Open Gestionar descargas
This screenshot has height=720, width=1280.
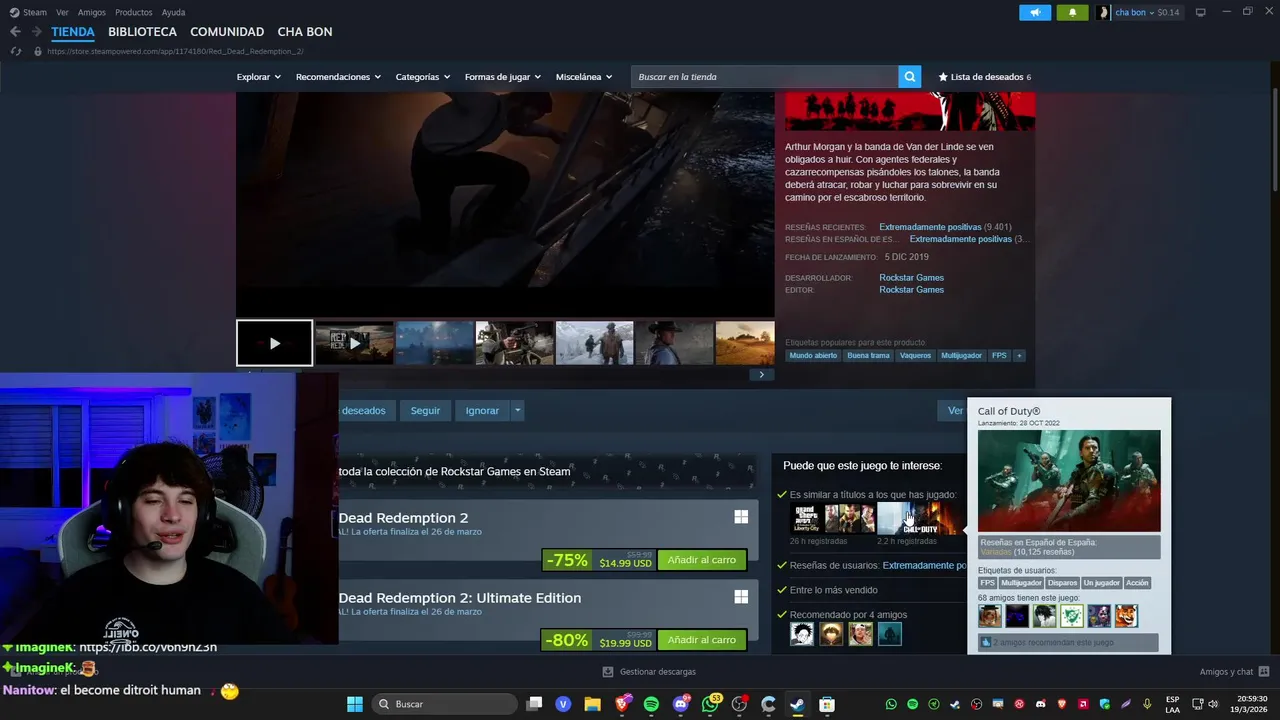tap(649, 672)
